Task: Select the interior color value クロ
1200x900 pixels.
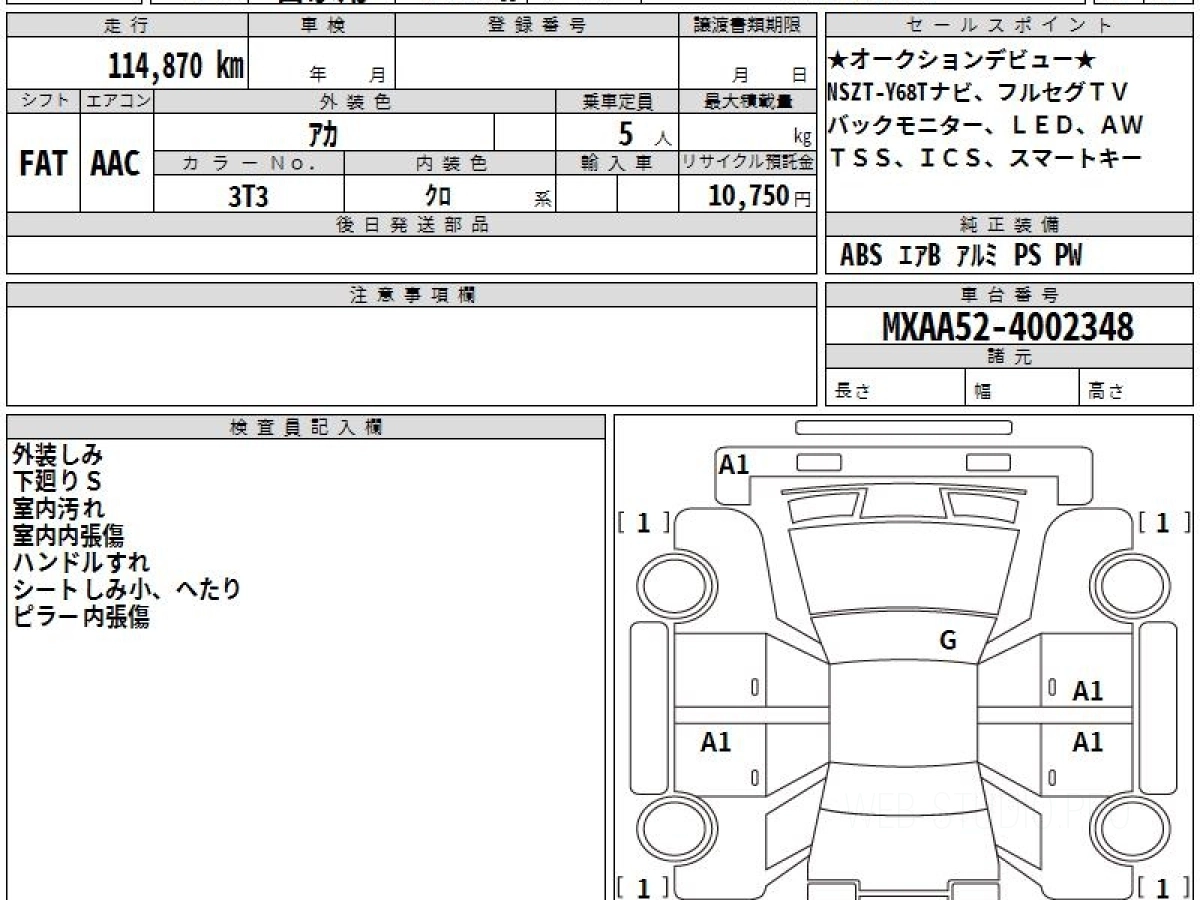Action: (x=438, y=196)
